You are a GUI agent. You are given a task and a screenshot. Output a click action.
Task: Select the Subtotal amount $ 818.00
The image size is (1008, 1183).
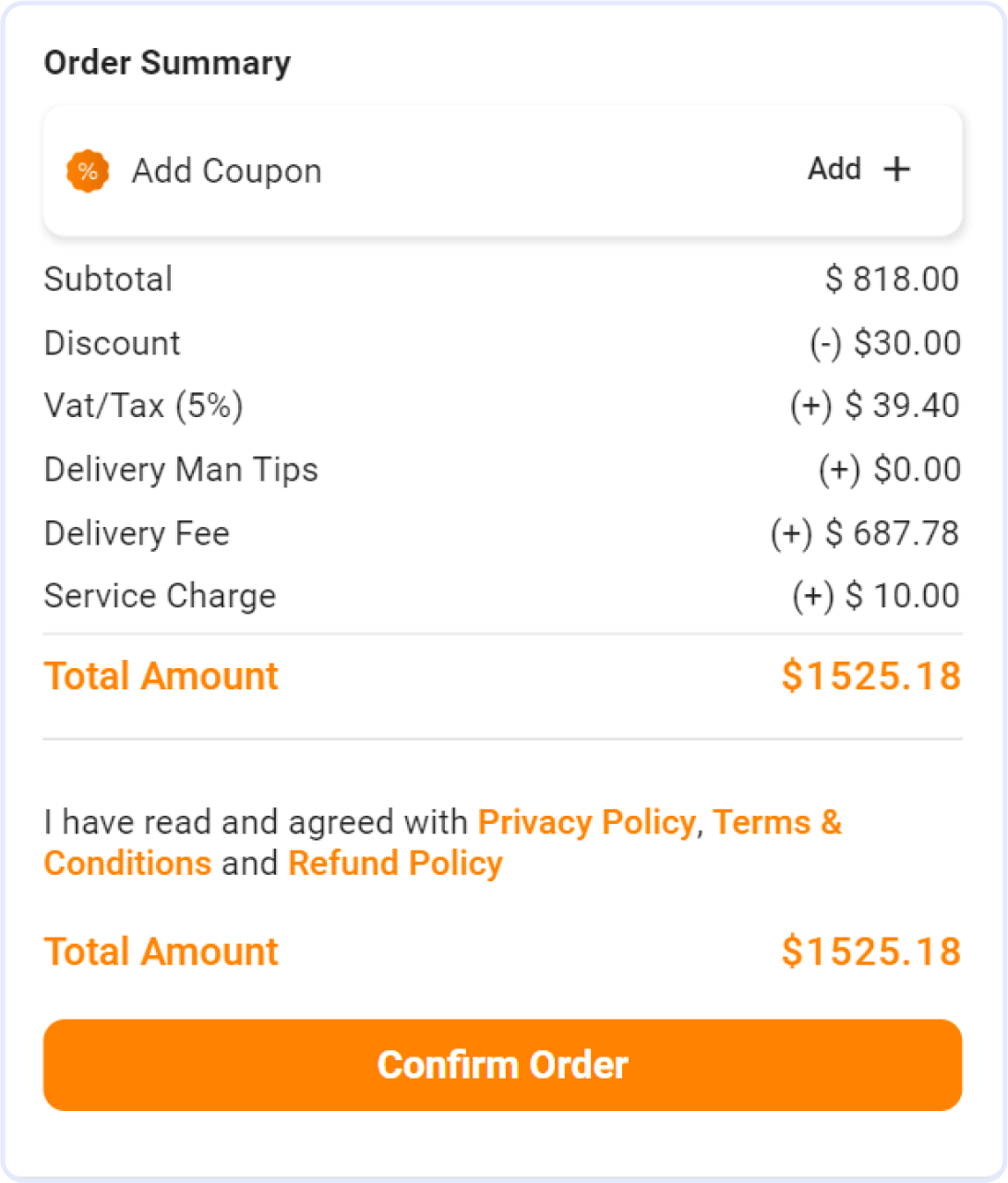pos(892,279)
